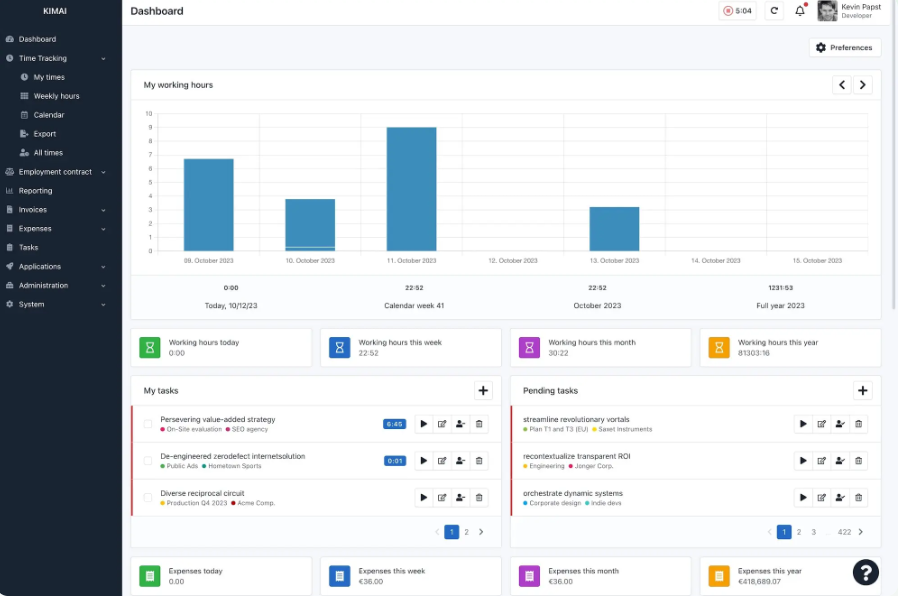Screen dimensions: 898x596
Task: Click the 0:01 duration badge
Action: point(395,461)
